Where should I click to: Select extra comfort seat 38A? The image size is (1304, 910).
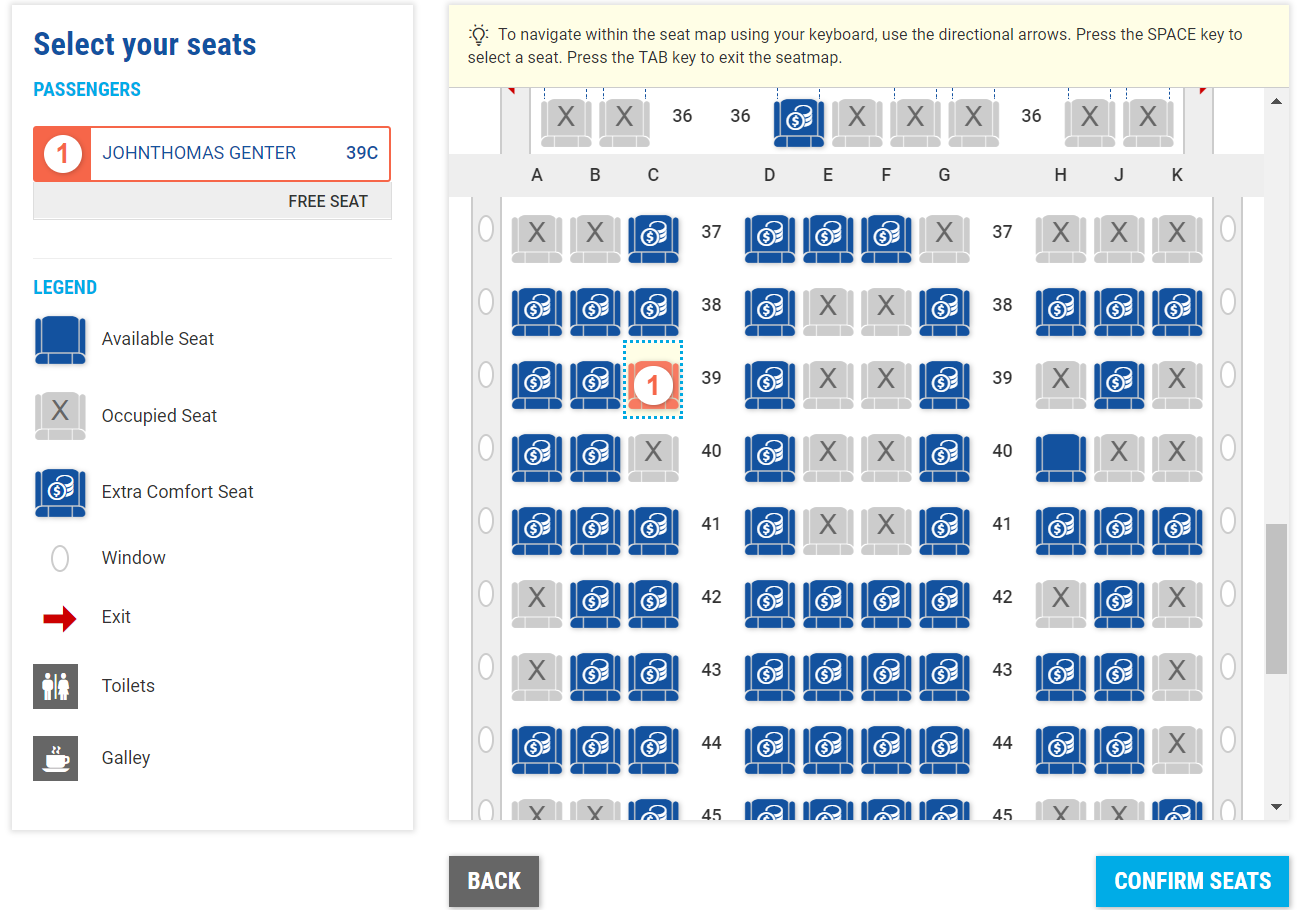point(537,312)
